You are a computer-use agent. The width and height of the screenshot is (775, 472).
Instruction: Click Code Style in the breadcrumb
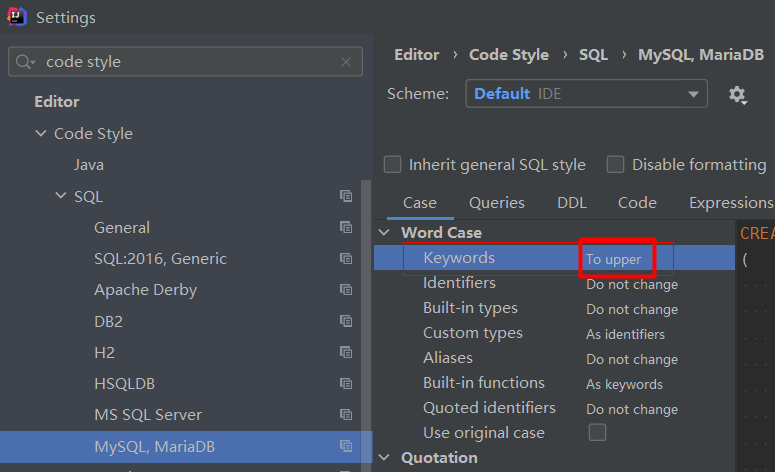pos(509,55)
